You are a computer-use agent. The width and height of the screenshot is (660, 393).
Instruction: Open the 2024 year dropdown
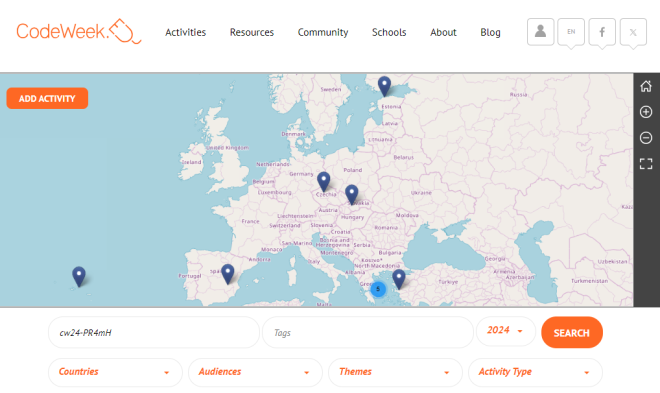click(506, 331)
